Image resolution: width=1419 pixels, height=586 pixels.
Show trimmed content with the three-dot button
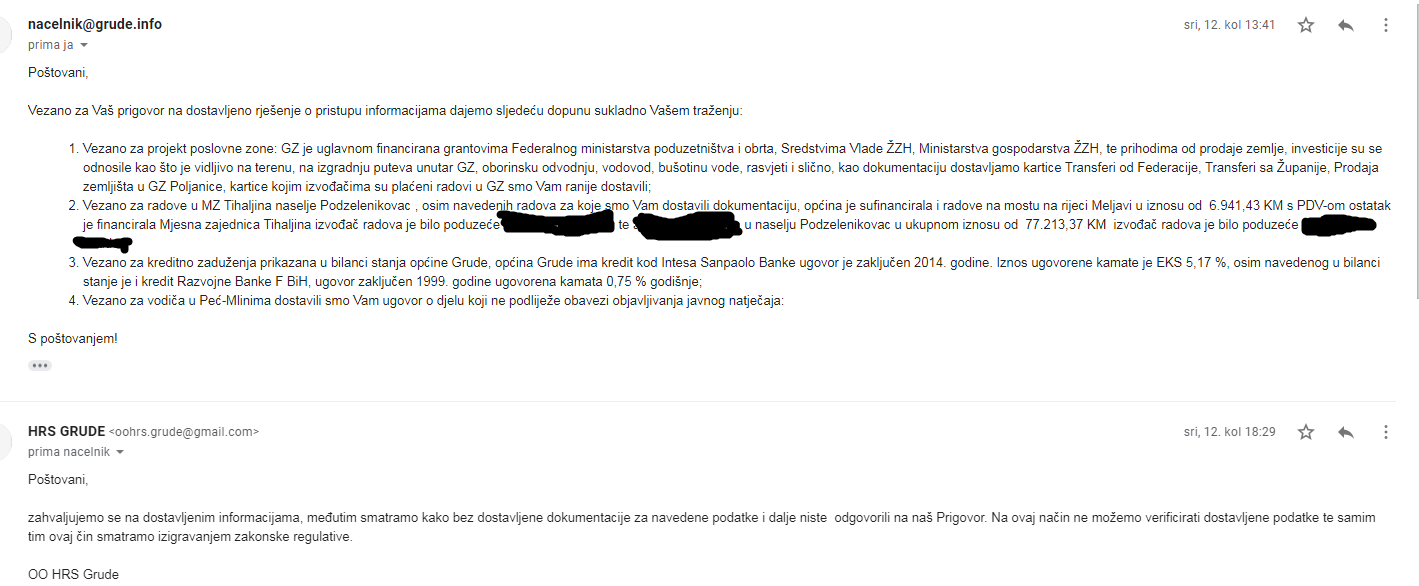(x=40, y=365)
